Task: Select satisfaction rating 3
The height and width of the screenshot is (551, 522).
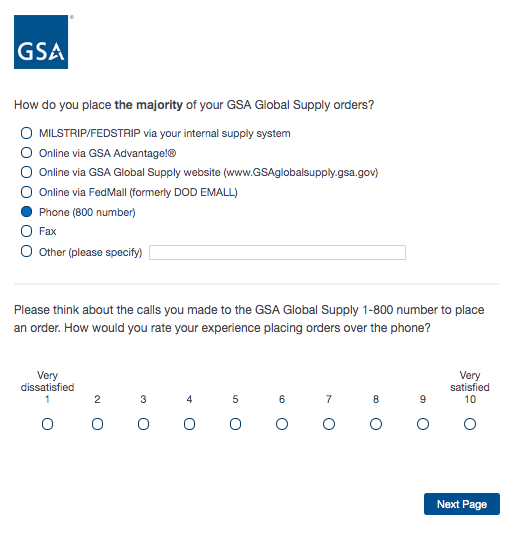Action: (x=143, y=424)
